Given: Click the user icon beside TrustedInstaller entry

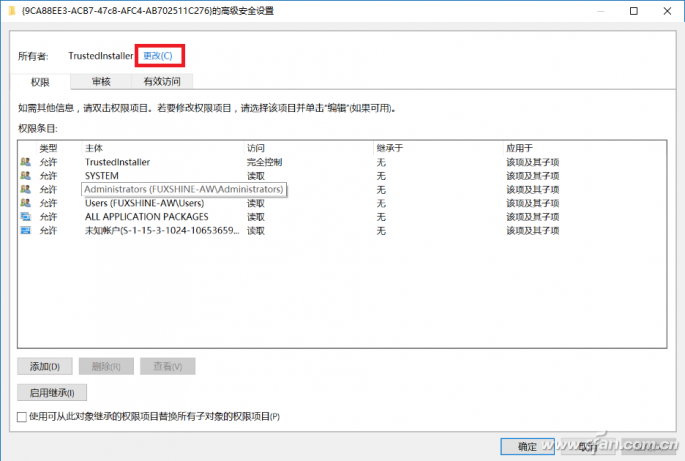Looking at the screenshot, I should click(24, 161).
